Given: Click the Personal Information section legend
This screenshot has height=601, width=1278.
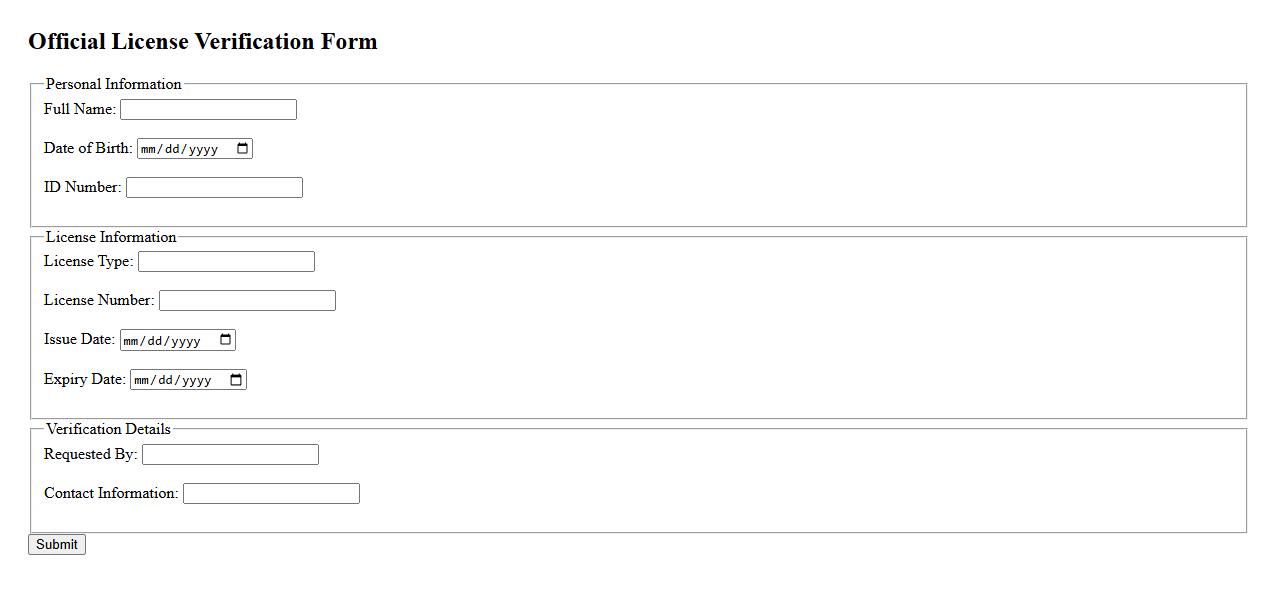Looking at the screenshot, I should pyautogui.click(x=114, y=84).
